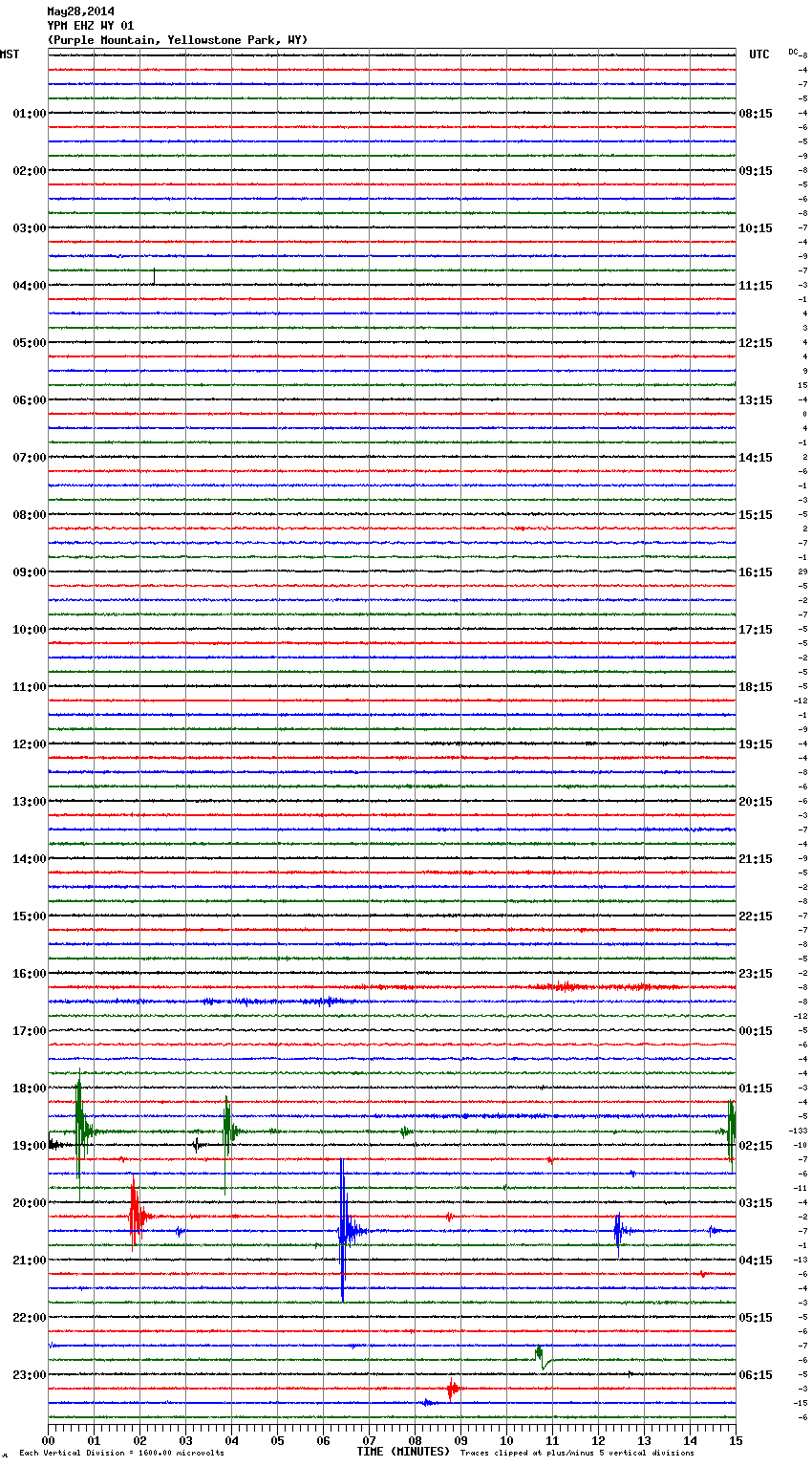Click the '03:15' UTC time label
The width and height of the screenshot is (812, 1466).
click(756, 1203)
